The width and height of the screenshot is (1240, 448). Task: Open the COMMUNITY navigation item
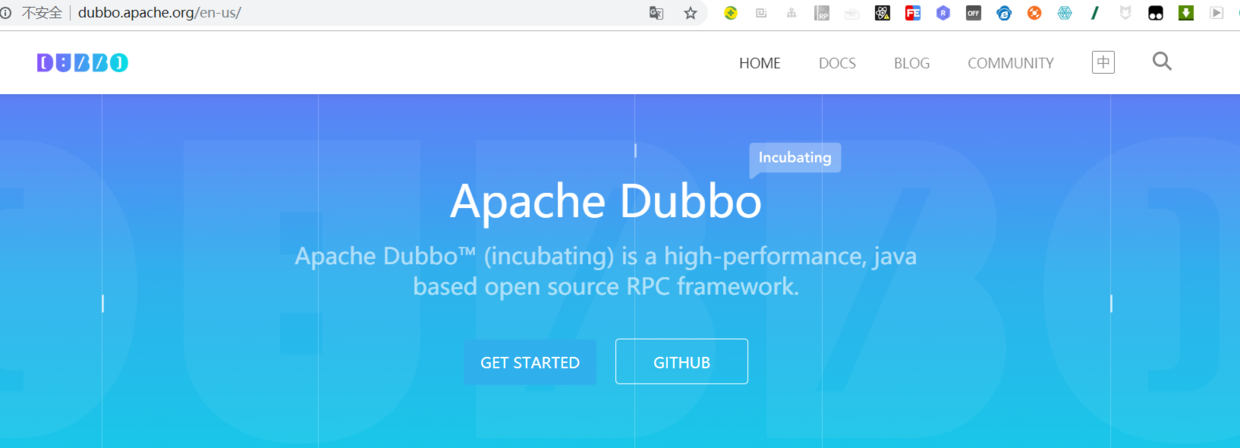pos(1011,63)
